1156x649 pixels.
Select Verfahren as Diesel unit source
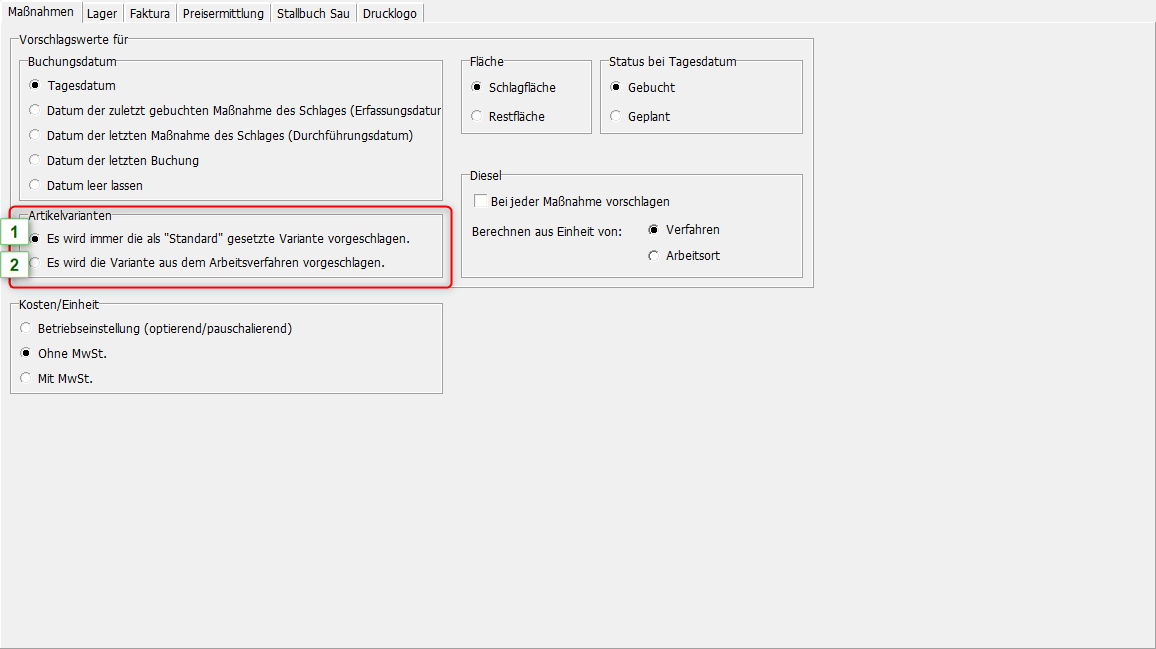click(654, 229)
